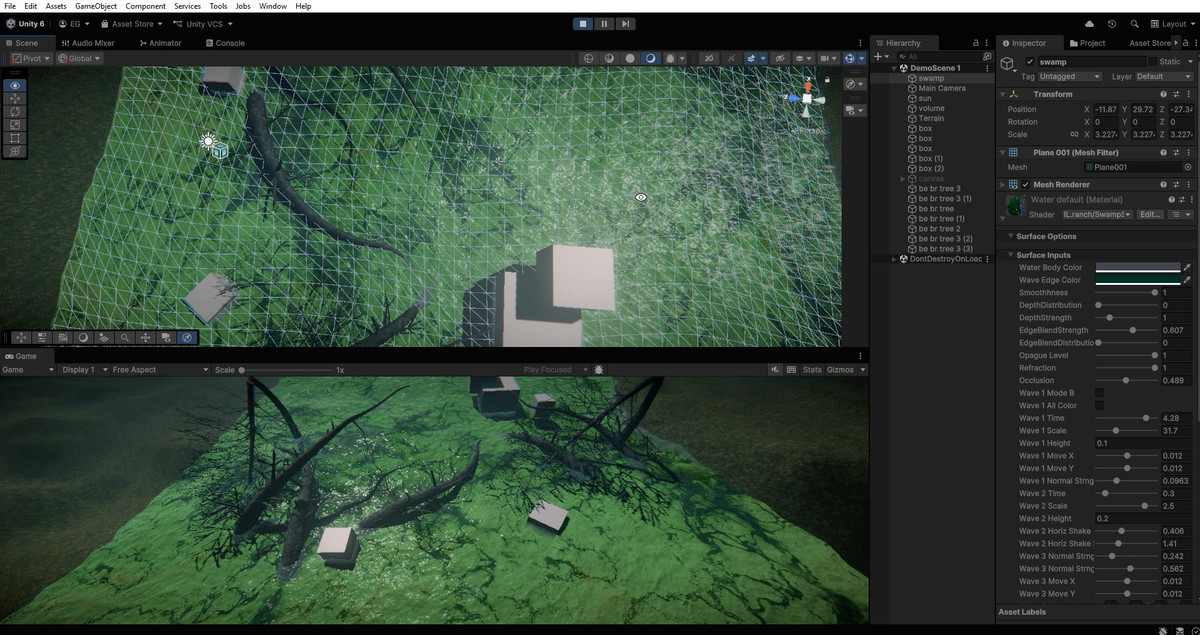Click the Position X input field

coord(1107,109)
